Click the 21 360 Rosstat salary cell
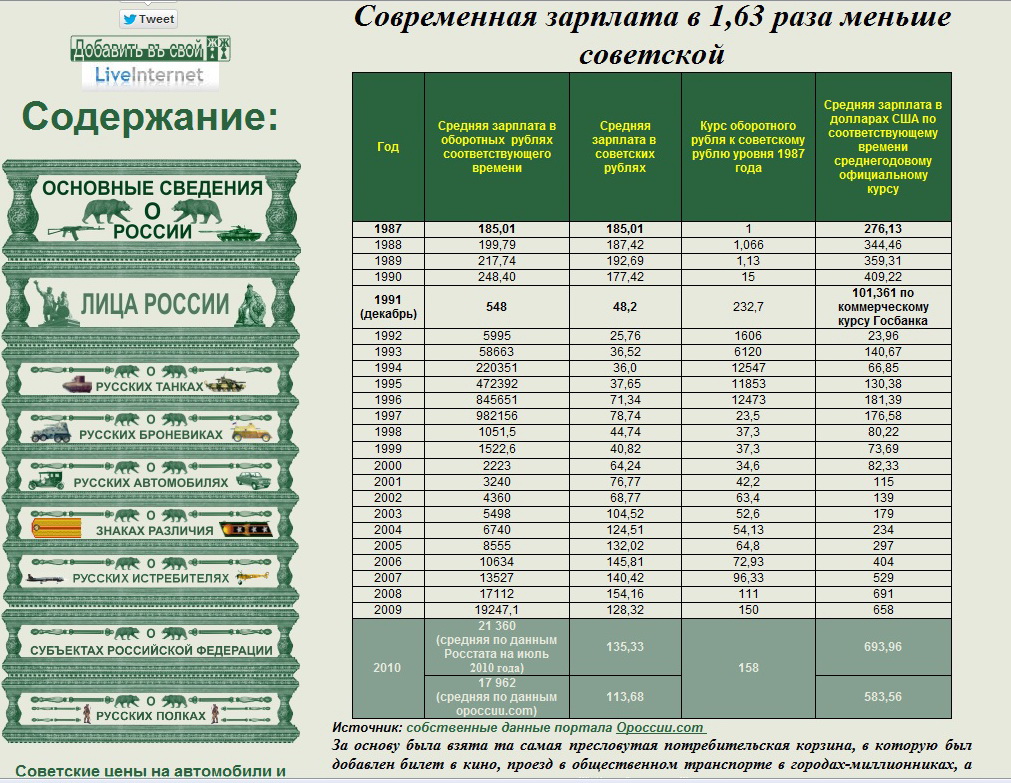Image resolution: width=1011 pixels, height=783 pixels. (496, 647)
